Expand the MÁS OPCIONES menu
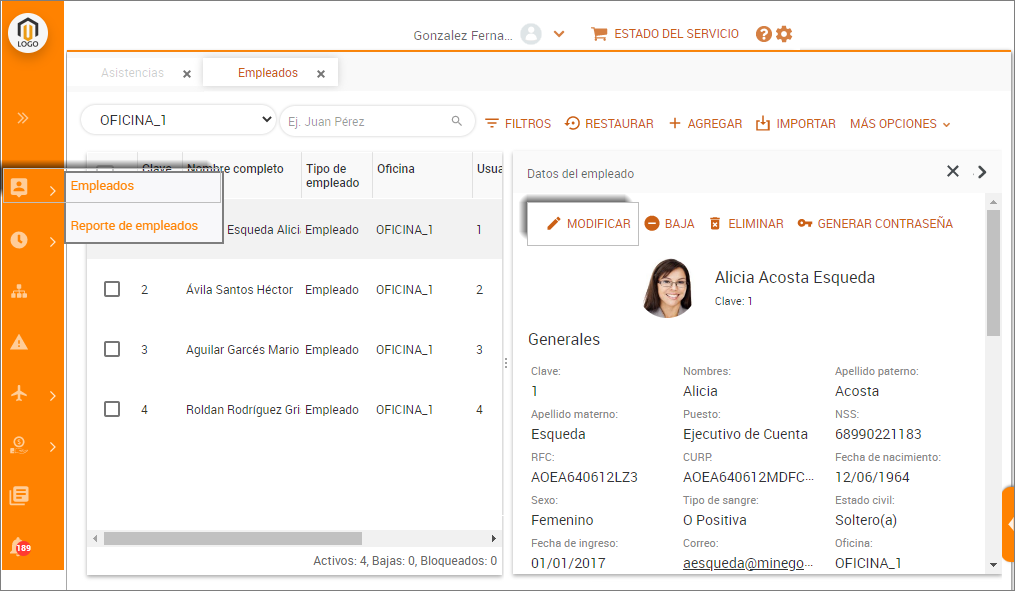The width and height of the screenshot is (1015, 591). (x=899, y=124)
